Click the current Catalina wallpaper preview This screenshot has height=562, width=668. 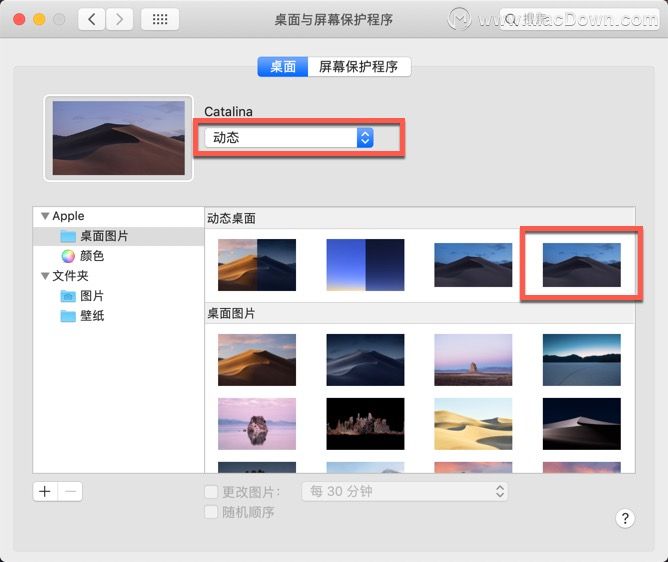[x=118, y=138]
